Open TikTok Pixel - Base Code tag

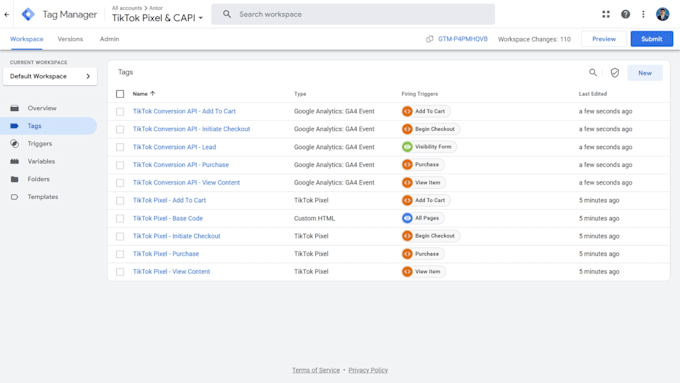point(168,218)
